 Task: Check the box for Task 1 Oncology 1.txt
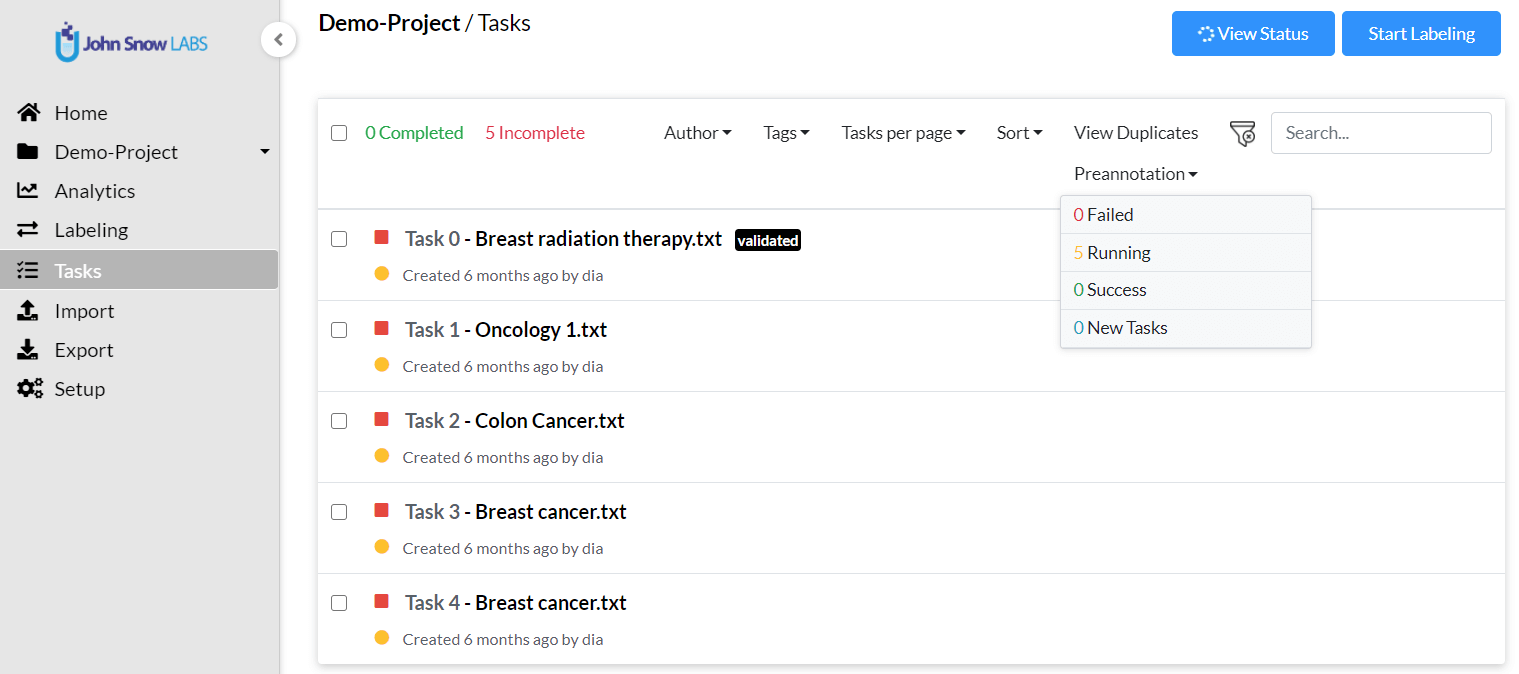pyautogui.click(x=339, y=330)
